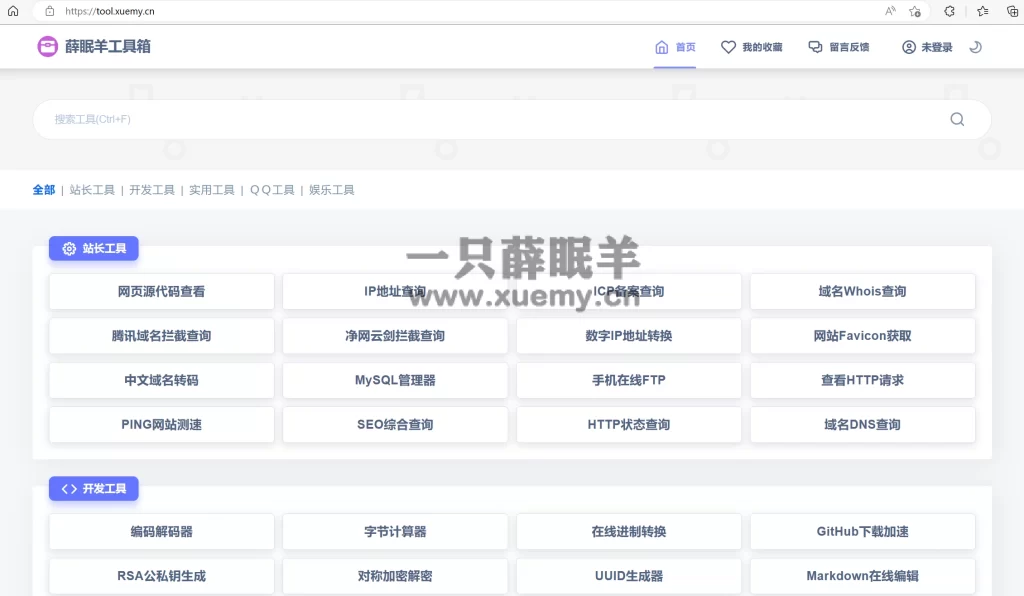Click the 薛眠羊工具箱 logo icon

[48, 46]
